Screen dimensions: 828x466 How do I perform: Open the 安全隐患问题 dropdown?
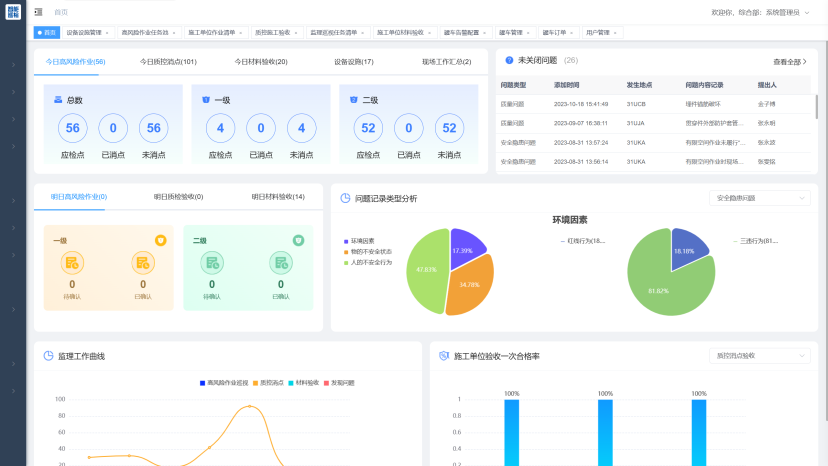click(759, 199)
